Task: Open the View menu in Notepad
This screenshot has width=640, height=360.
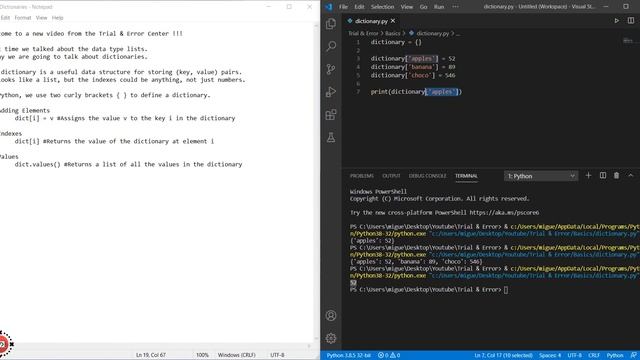Action: tap(41, 18)
